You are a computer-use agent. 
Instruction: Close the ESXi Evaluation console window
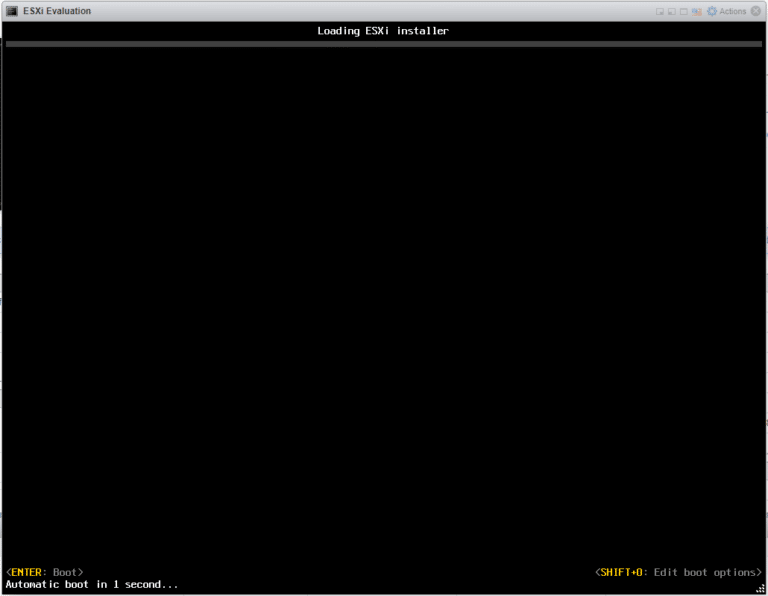756,11
